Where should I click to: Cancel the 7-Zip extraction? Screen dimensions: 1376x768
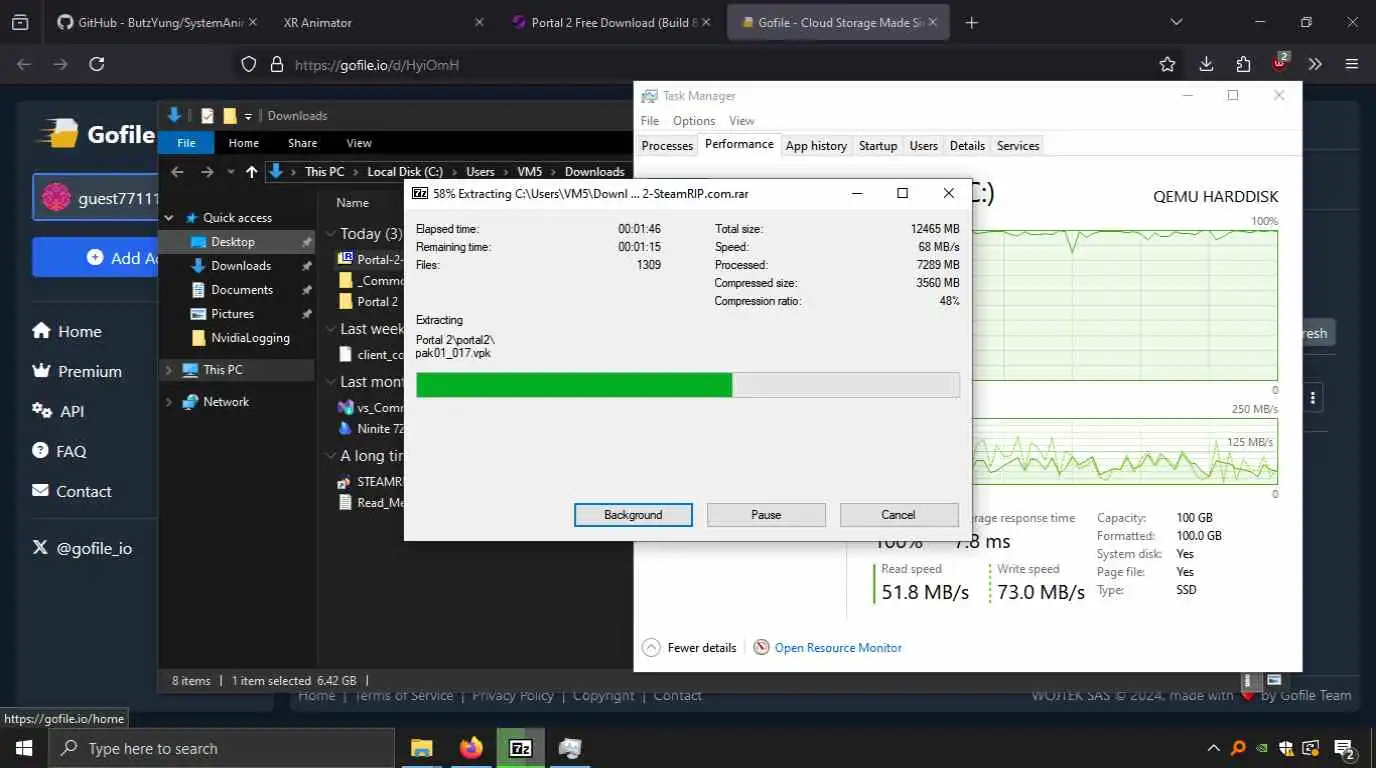pos(898,515)
